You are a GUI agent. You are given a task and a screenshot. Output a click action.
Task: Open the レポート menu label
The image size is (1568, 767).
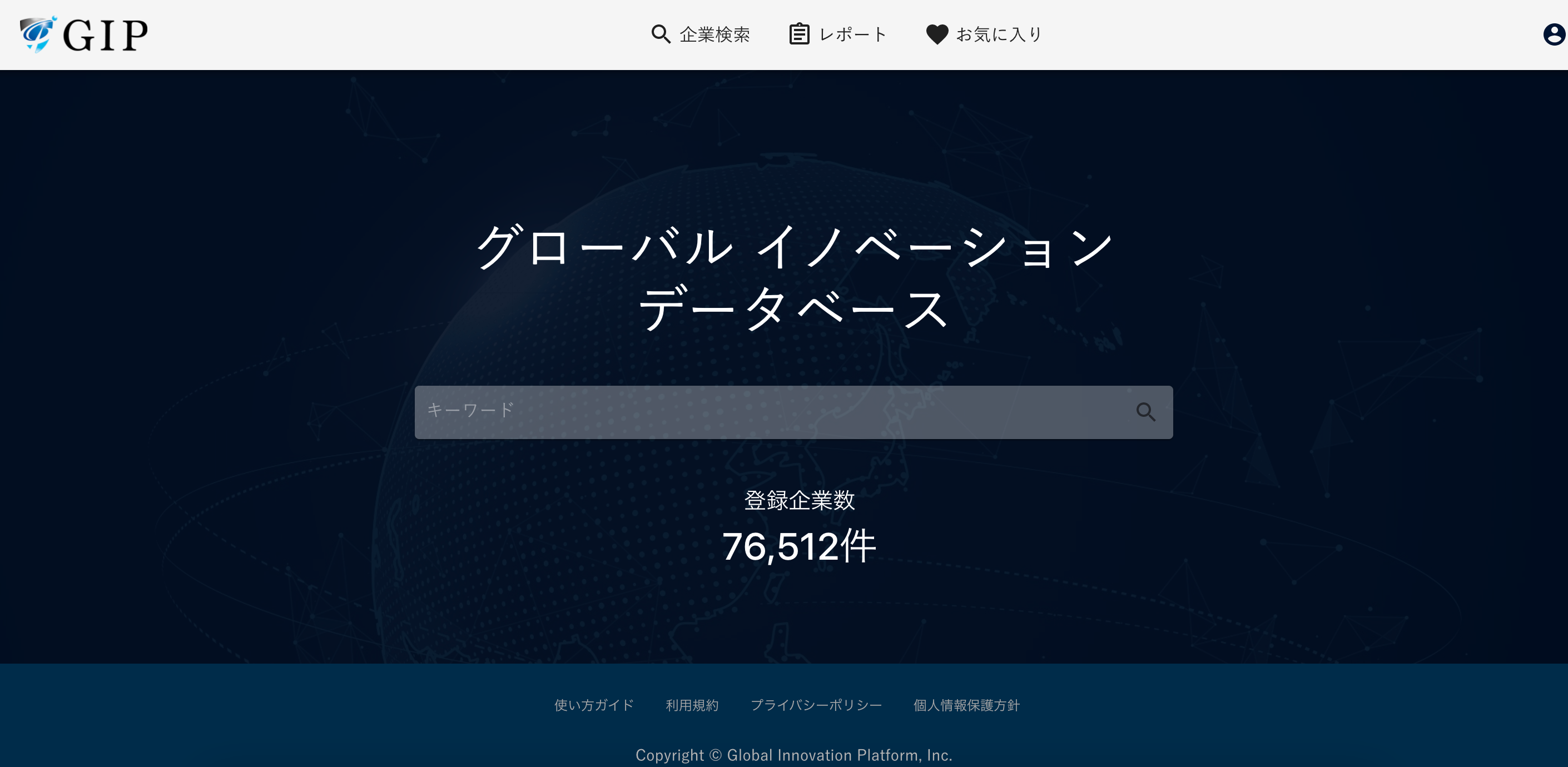pyautogui.click(x=853, y=34)
